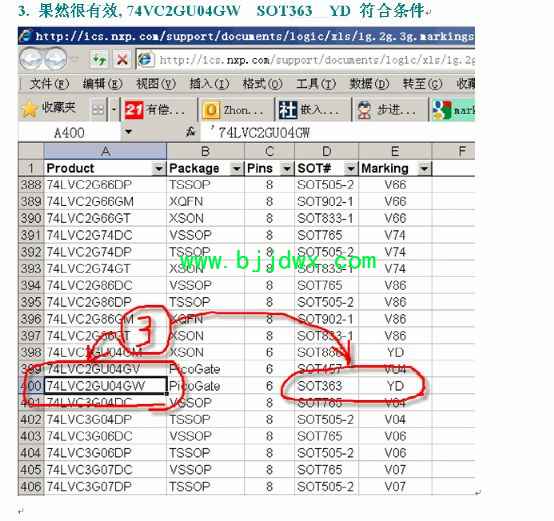The width and height of the screenshot is (554, 521).
Task: Open the 文件(F) menu
Action: pyautogui.click(x=49, y=84)
